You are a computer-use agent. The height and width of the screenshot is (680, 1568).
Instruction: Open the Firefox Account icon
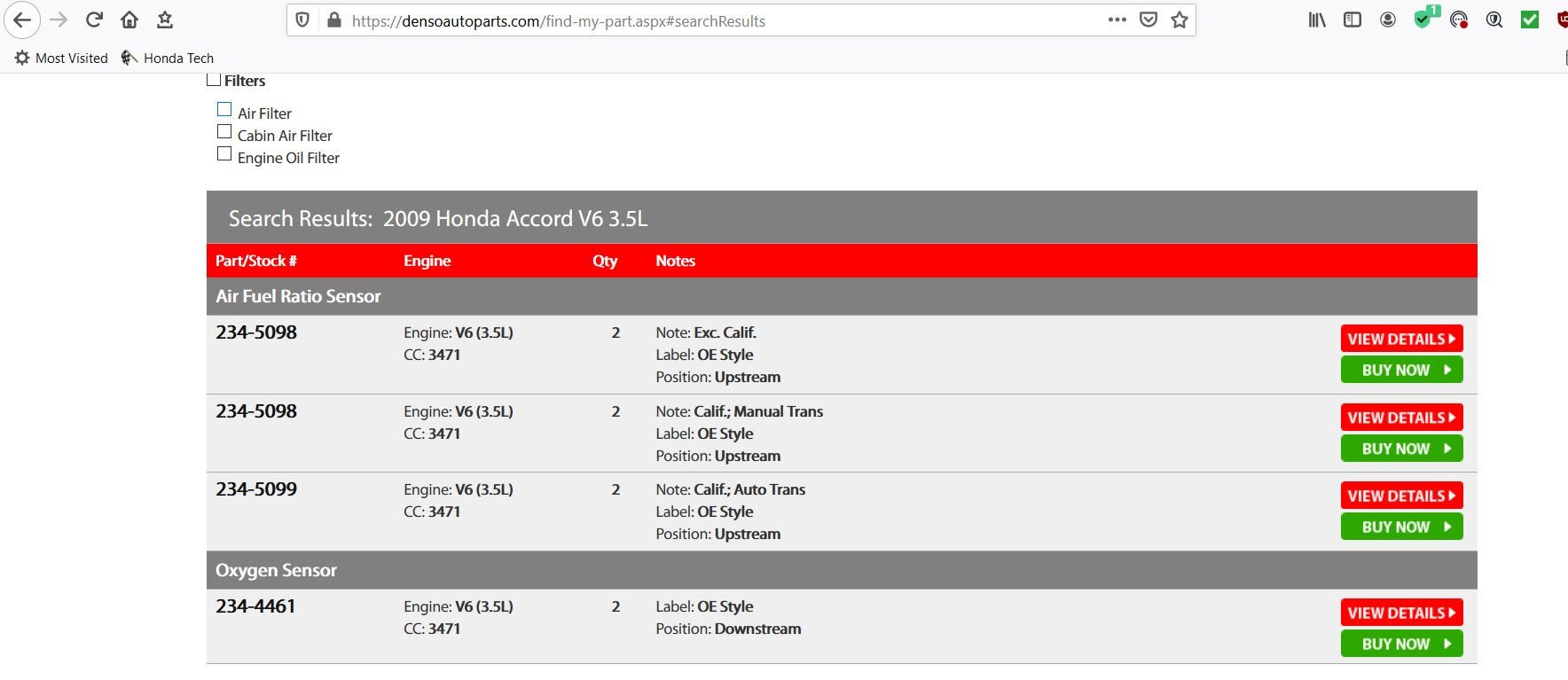[x=1388, y=20]
